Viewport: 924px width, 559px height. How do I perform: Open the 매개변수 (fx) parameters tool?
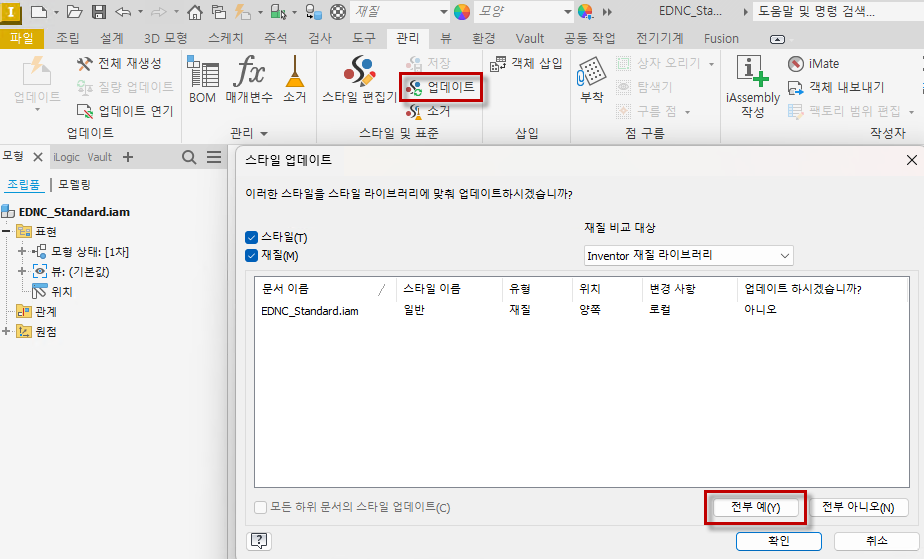click(x=250, y=79)
